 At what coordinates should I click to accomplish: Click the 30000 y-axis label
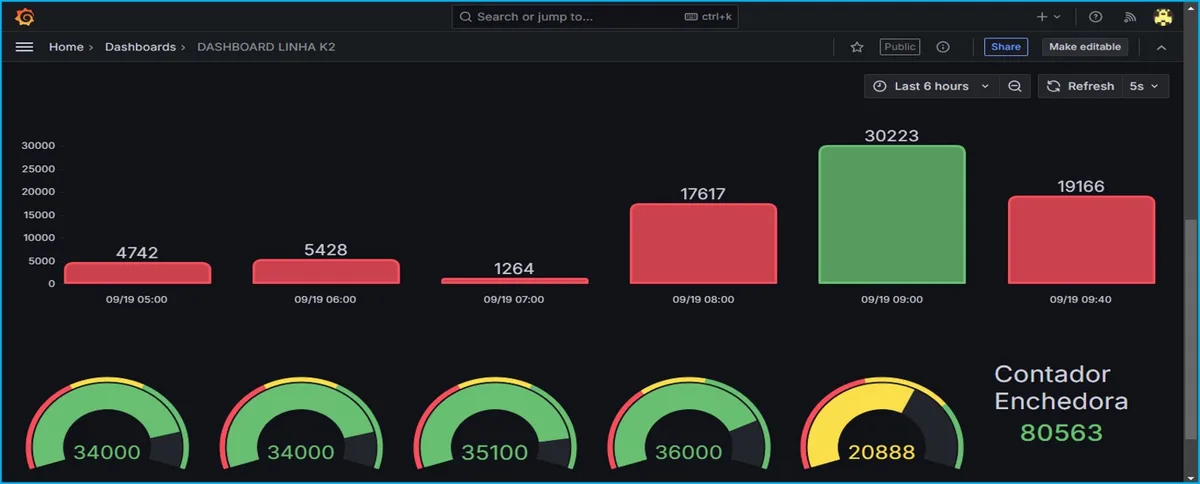click(38, 145)
